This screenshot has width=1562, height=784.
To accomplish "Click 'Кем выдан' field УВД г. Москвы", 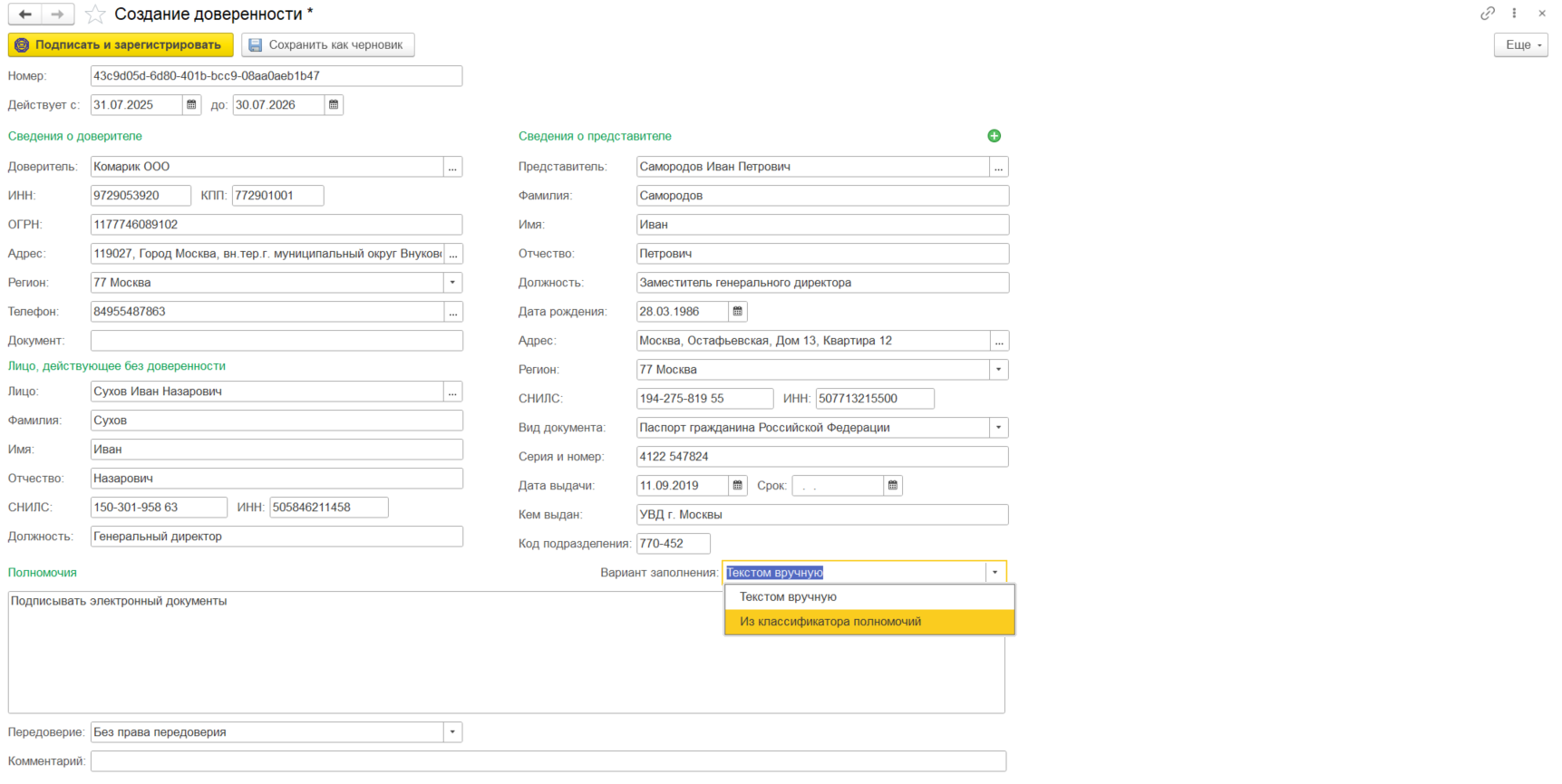I will click(823, 515).
